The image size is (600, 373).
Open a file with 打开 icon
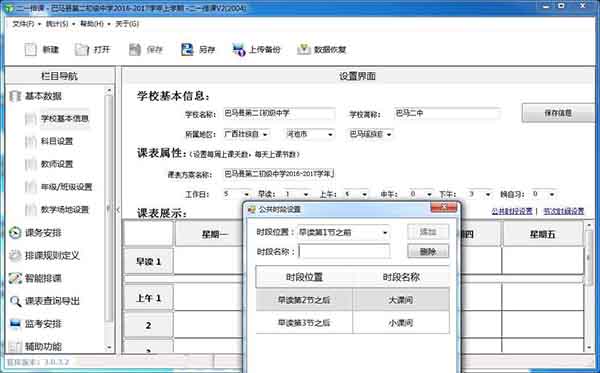pyautogui.click(x=82, y=49)
